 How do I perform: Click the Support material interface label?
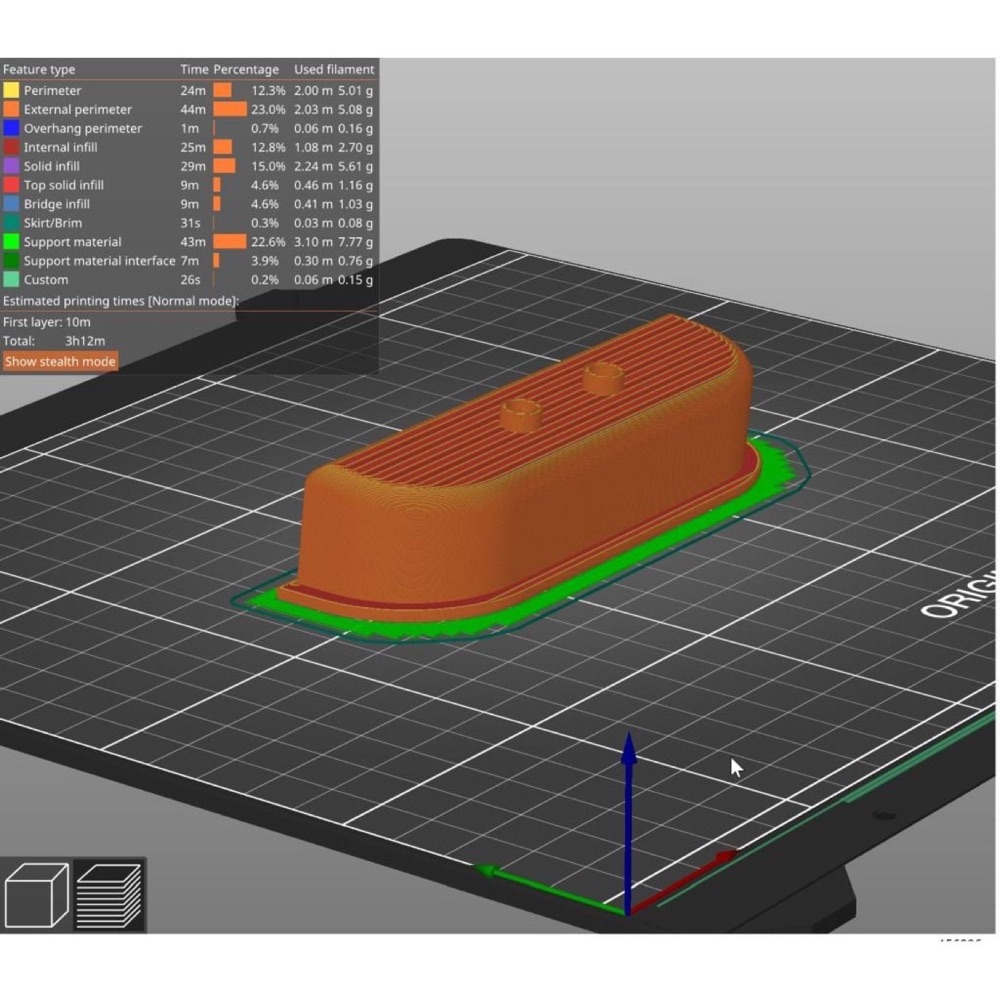coord(99,261)
